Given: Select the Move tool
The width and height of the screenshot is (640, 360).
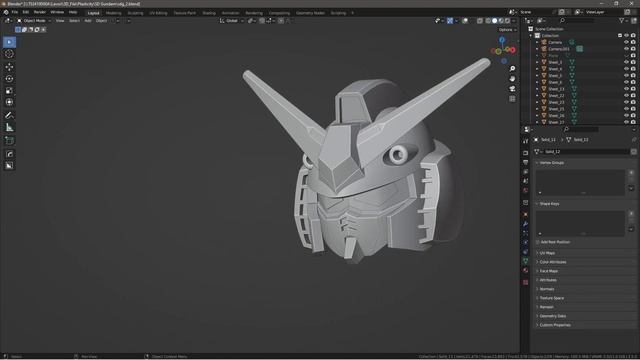Looking at the screenshot, I should 9,67.
